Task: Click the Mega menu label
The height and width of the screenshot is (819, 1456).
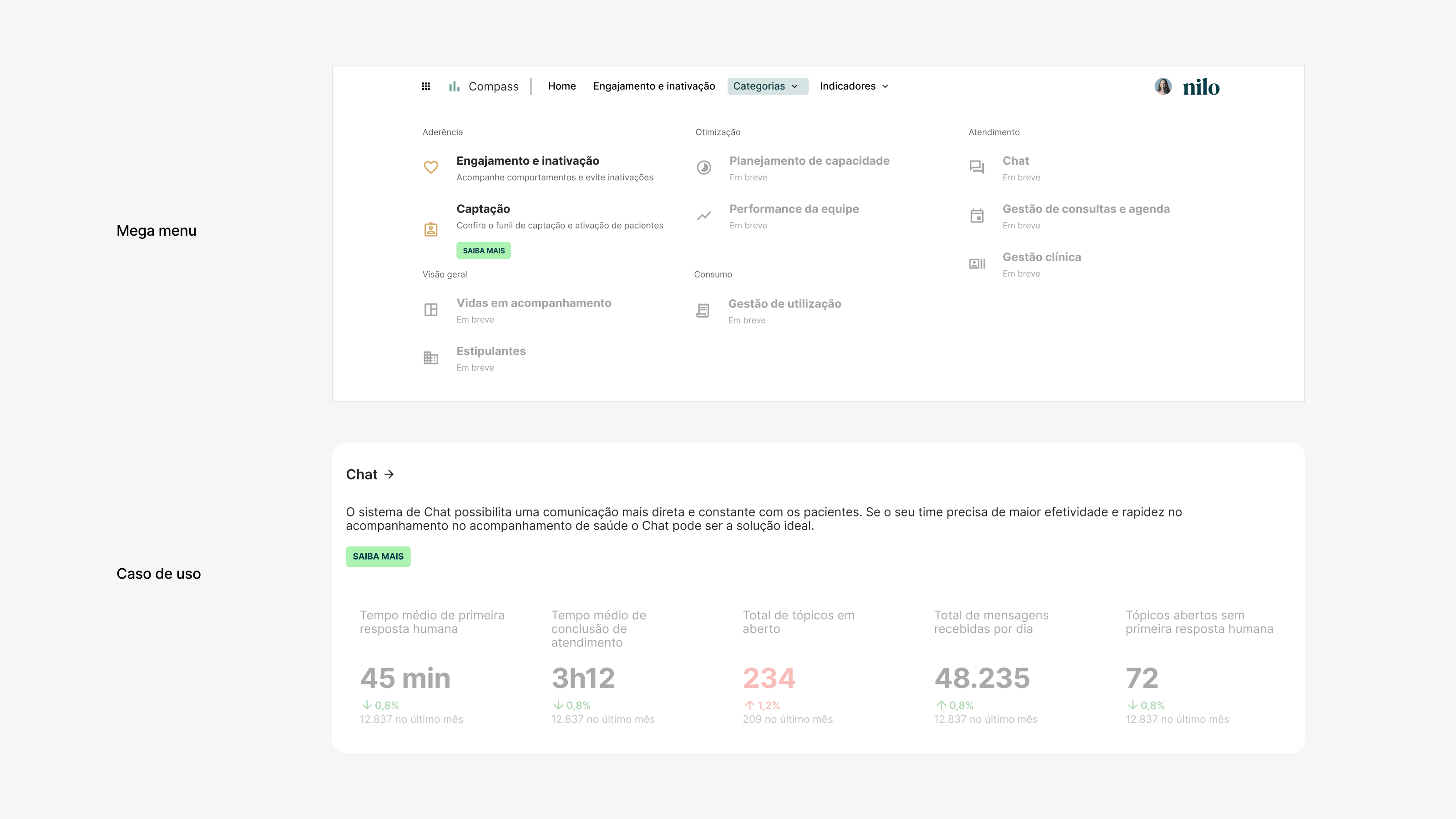Action: tap(156, 231)
